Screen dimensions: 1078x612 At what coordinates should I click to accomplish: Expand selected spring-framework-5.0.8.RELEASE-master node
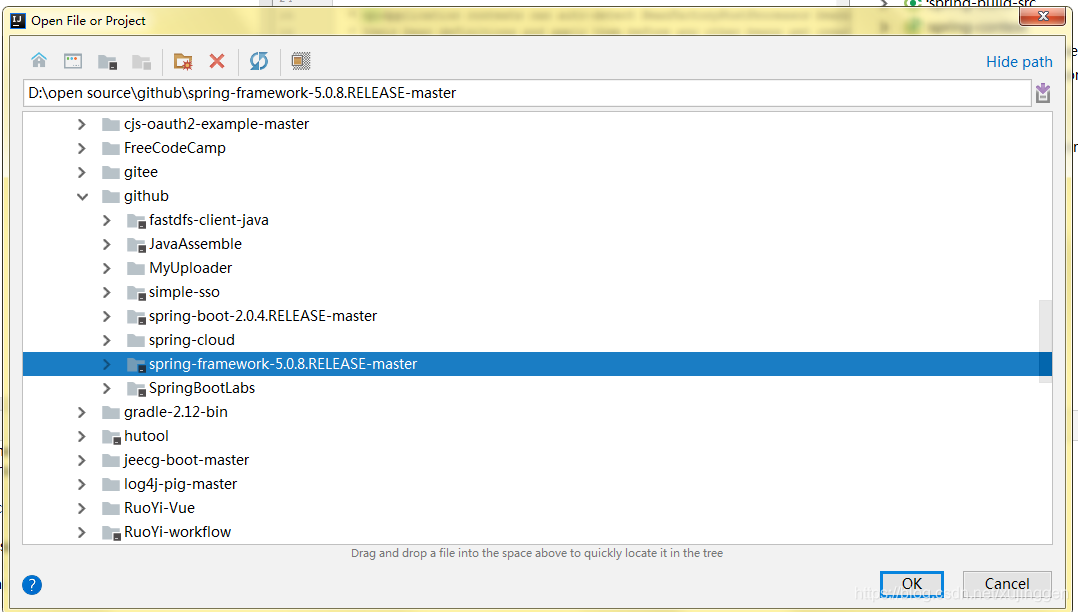107,364
